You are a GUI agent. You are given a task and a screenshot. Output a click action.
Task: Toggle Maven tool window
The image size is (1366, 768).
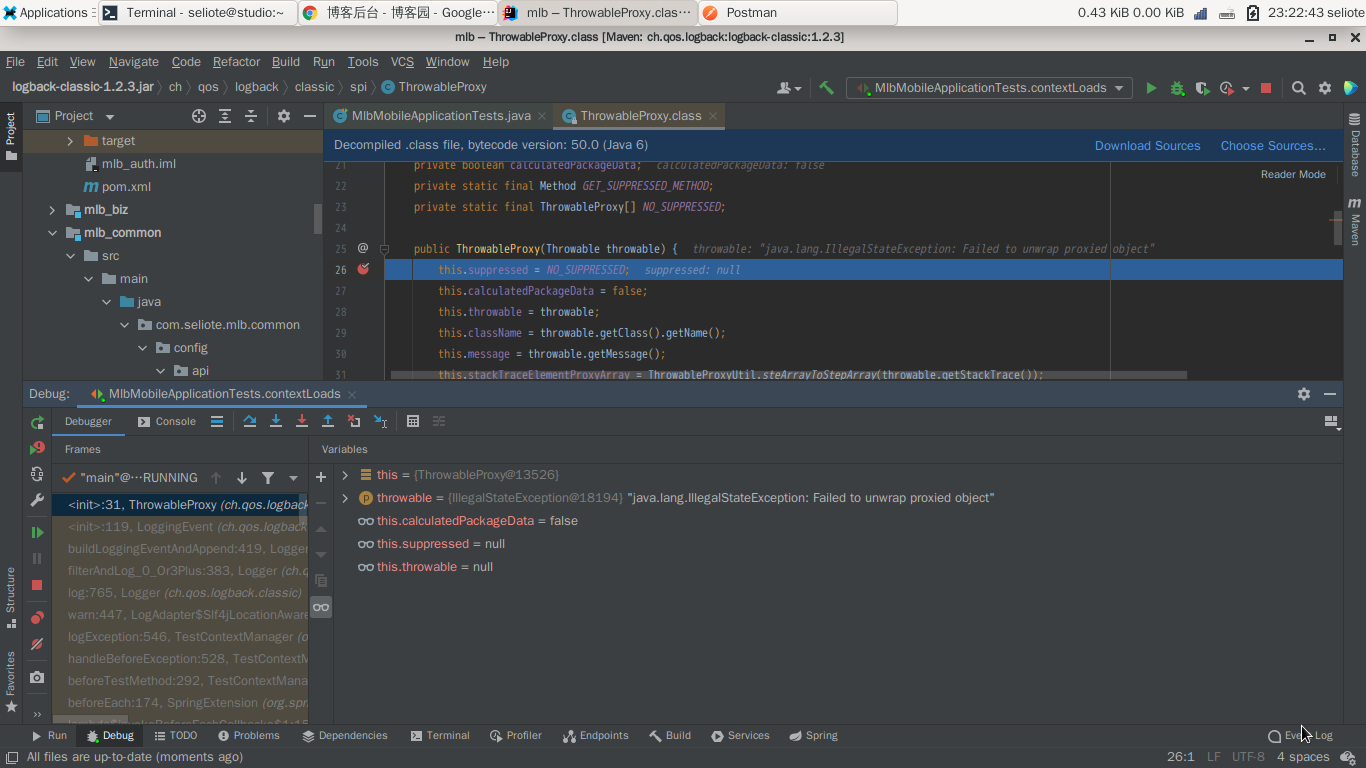coord(1355,221)
